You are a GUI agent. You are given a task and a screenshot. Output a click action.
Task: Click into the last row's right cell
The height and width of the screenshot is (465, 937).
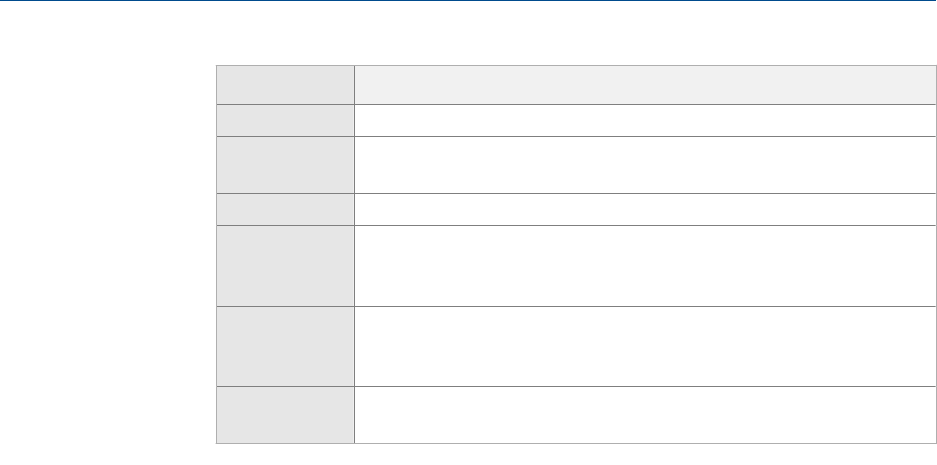(x=638, y=413)
